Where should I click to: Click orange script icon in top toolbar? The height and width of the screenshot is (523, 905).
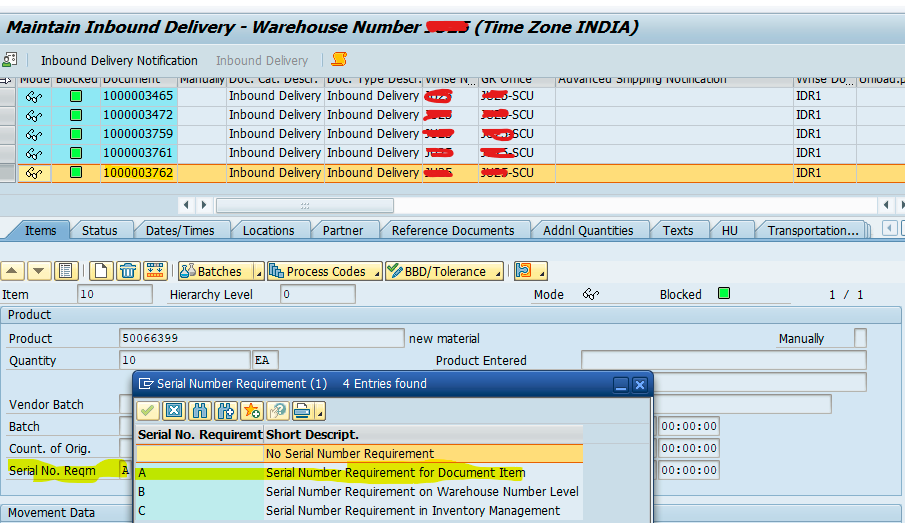tap(339, 59)
